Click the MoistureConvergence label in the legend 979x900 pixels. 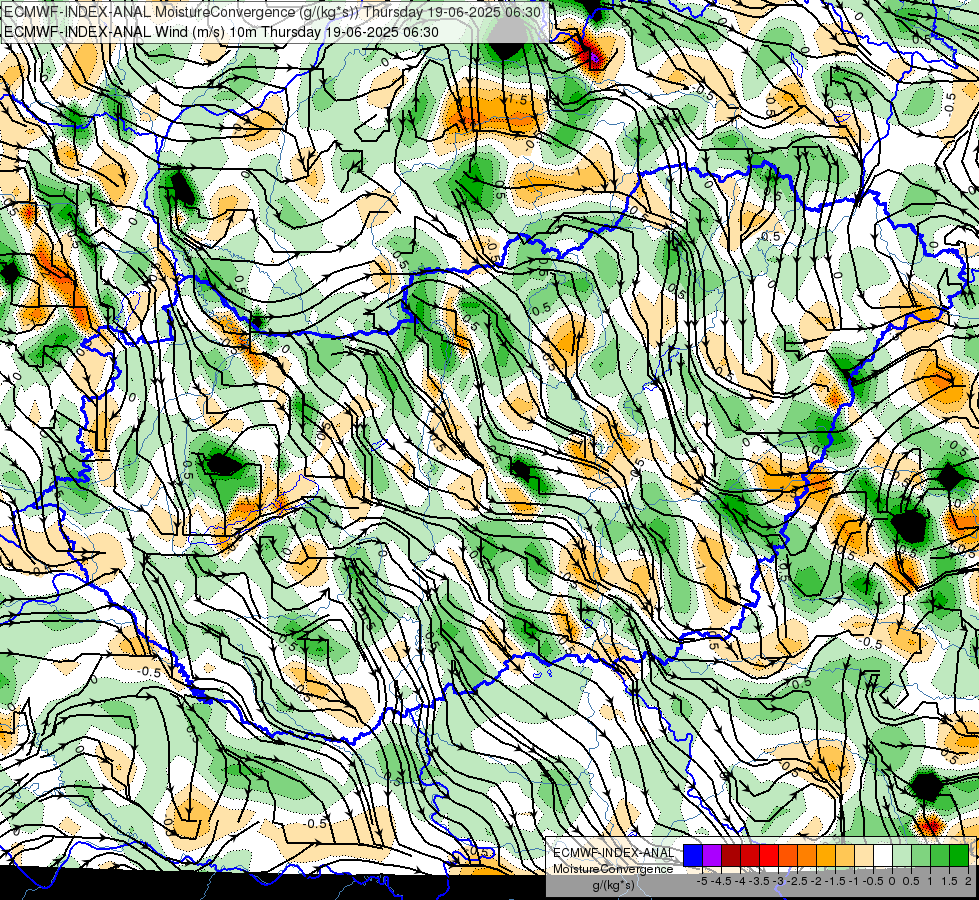tap(613, 869)
